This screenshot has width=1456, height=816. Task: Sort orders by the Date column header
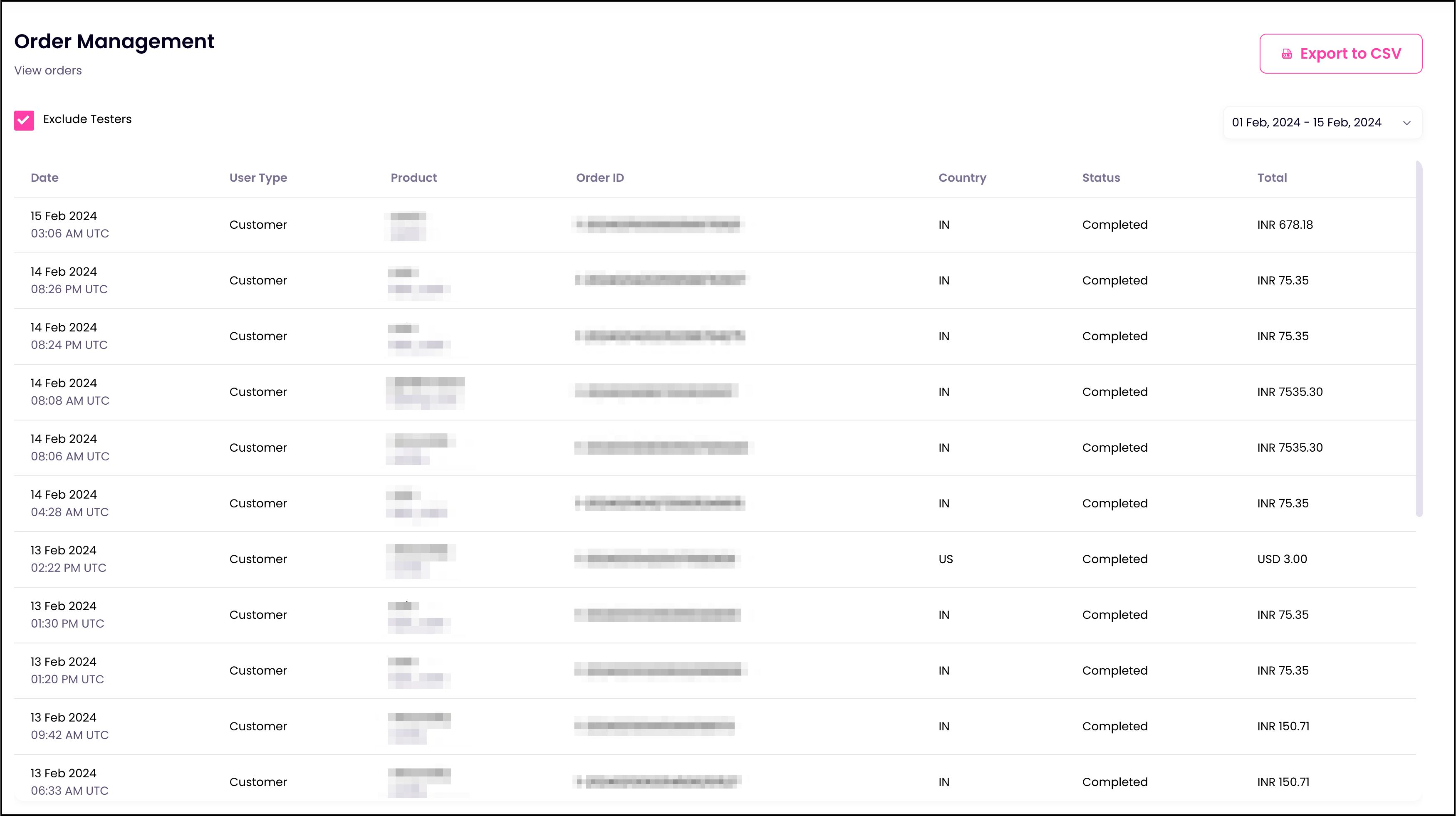(x=45, y=178)
